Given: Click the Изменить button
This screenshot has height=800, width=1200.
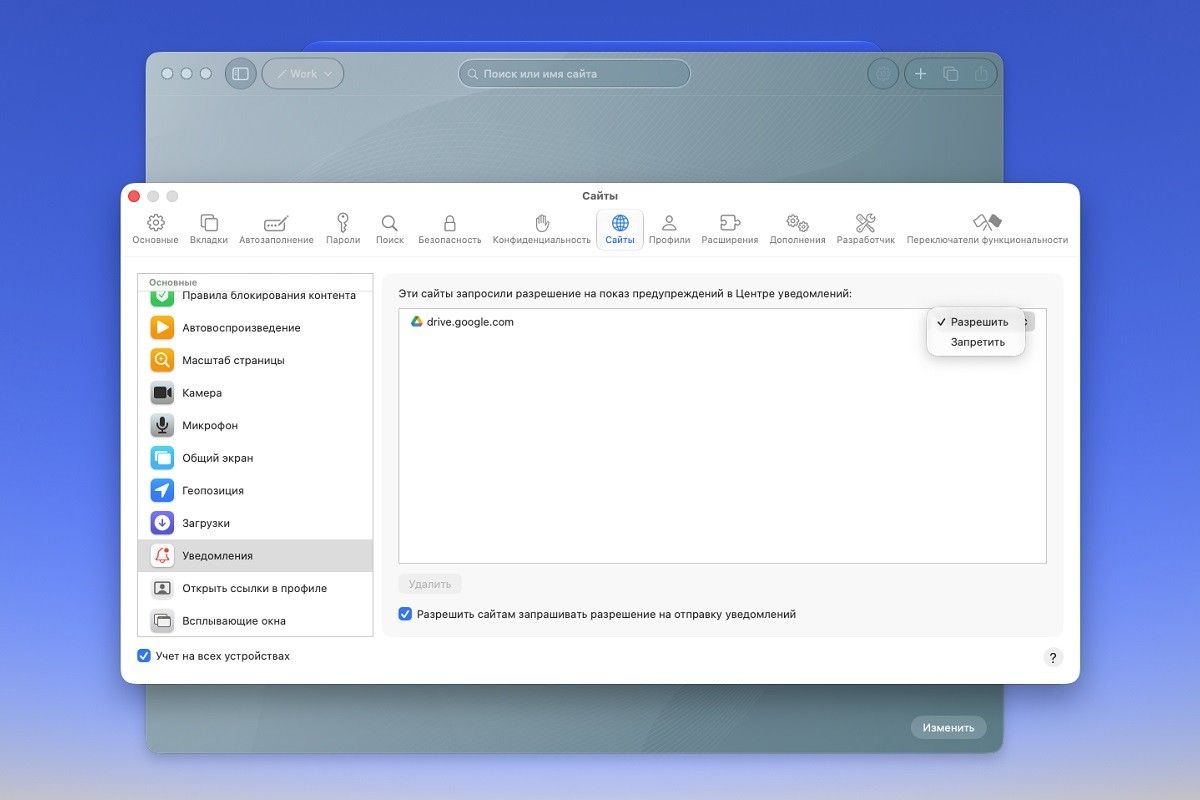Looking at the screenshot, I should tap(948, 728).
